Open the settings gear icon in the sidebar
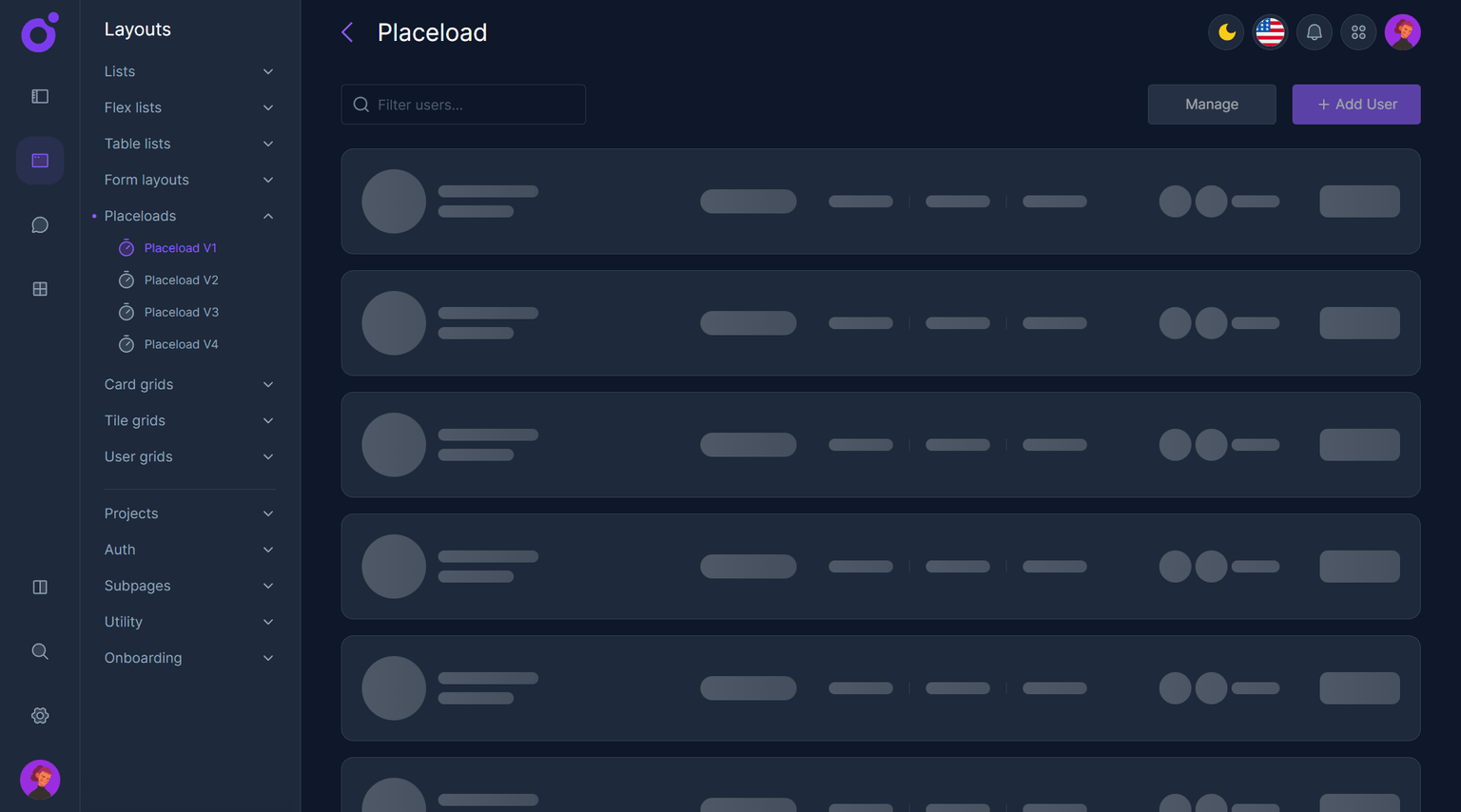 click(40, 716)
